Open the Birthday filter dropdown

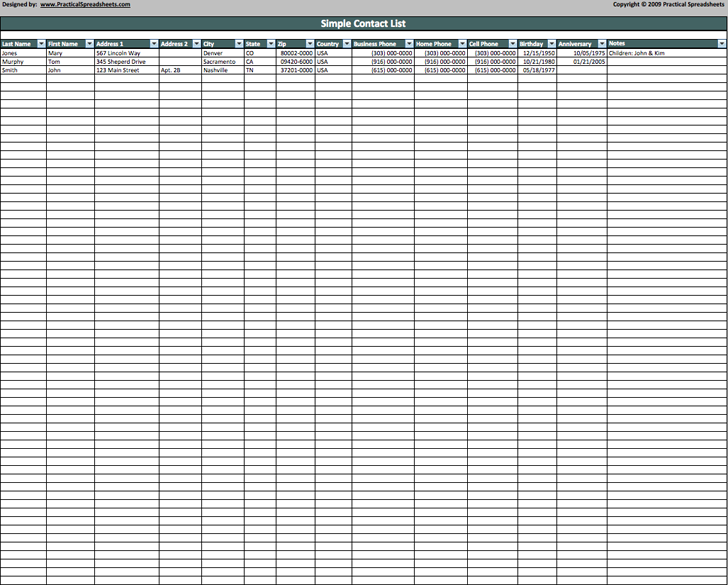coord(552,44)
